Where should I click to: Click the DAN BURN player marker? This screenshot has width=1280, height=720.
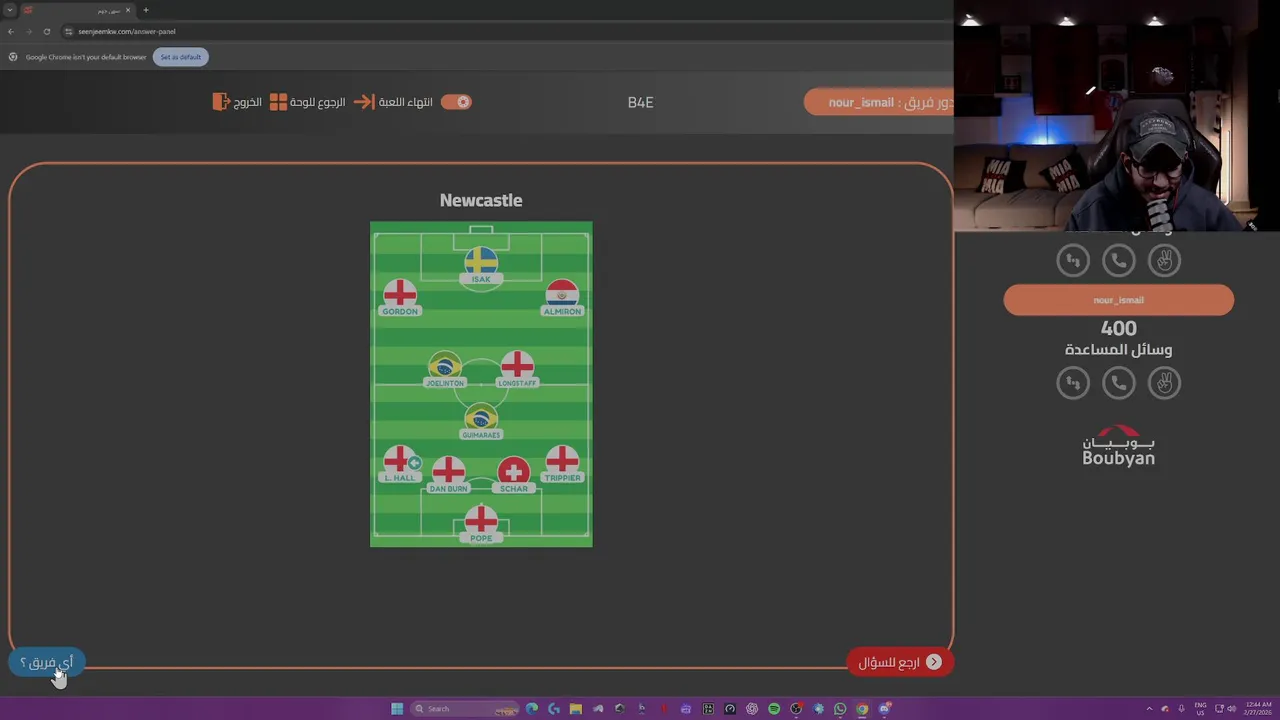coord(448,476)
